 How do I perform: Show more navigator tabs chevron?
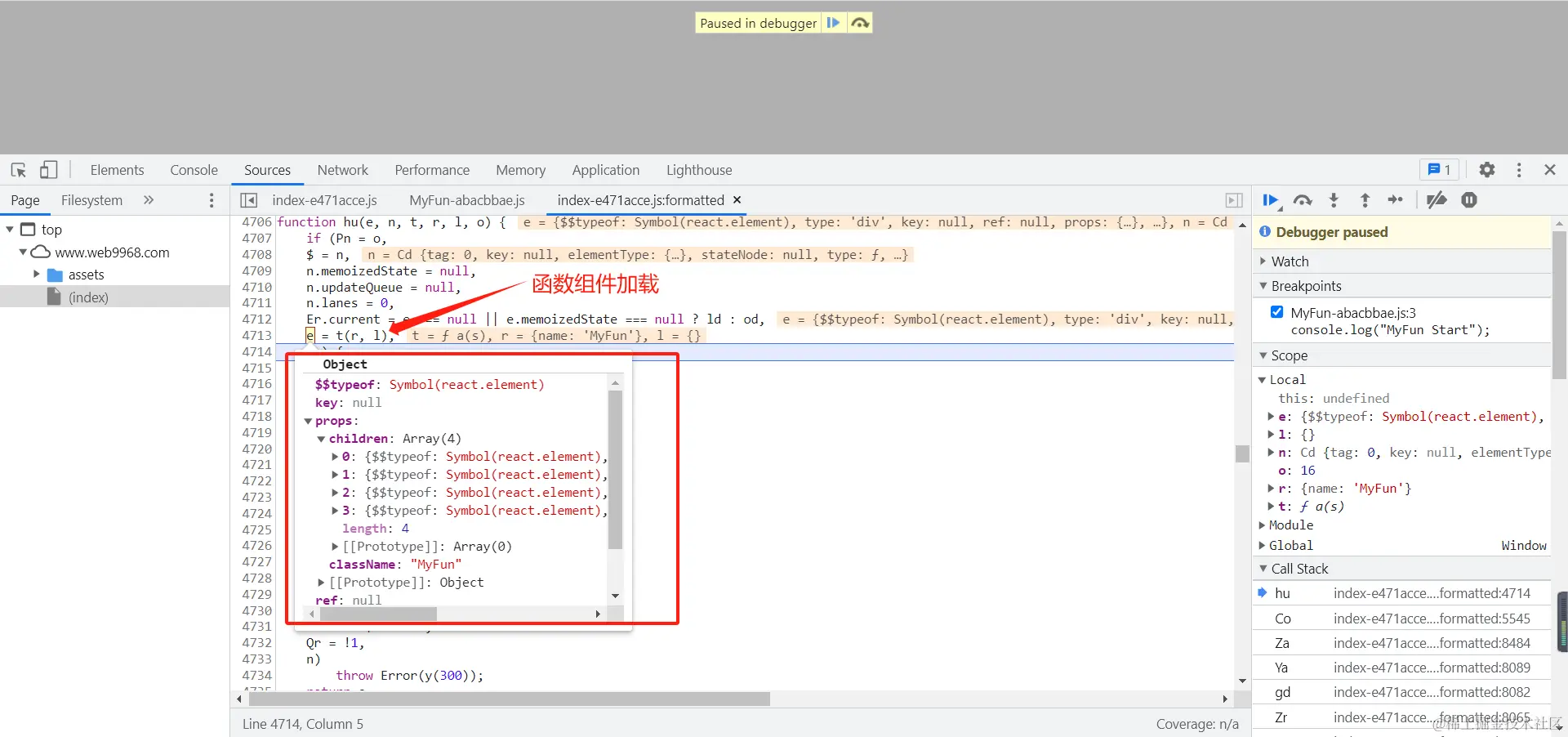(148, 200)
